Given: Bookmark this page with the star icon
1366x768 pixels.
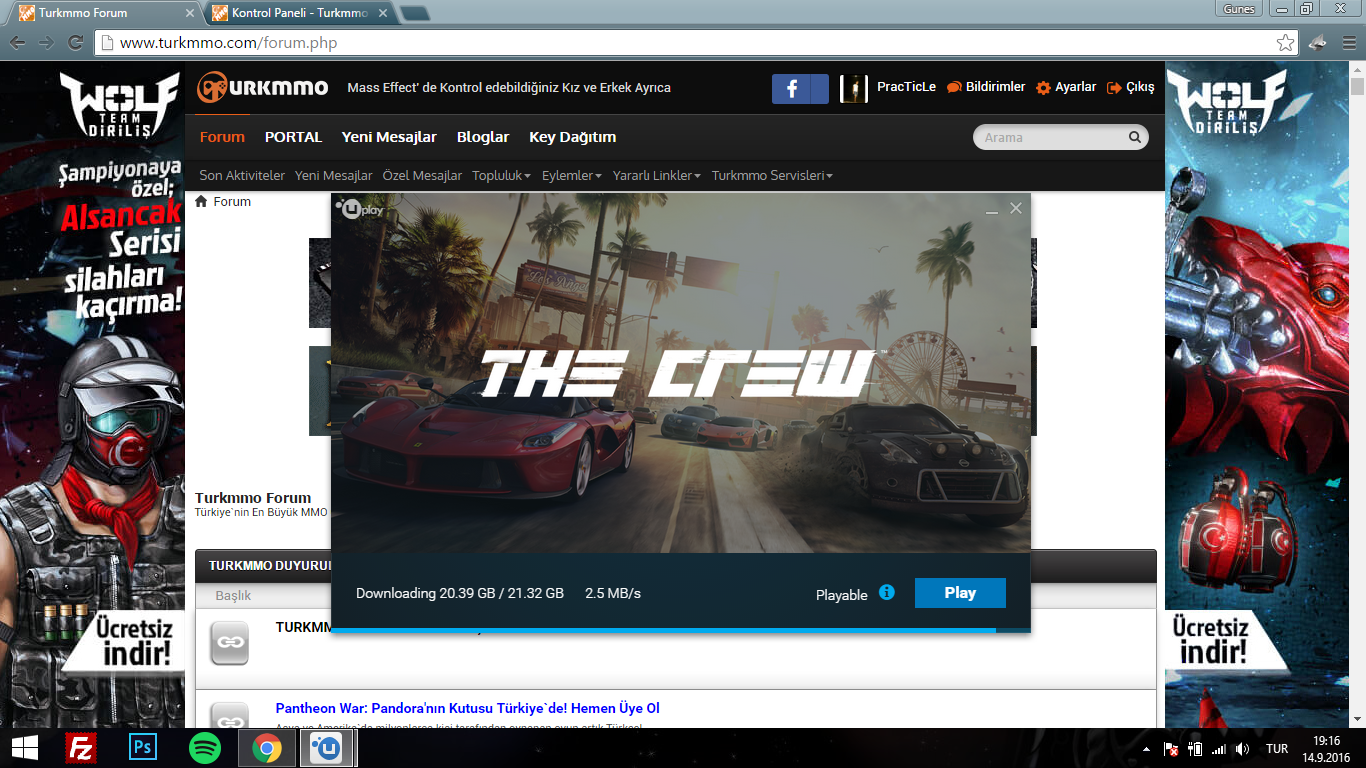Looking at the screenshot, I should point(1285,43).
